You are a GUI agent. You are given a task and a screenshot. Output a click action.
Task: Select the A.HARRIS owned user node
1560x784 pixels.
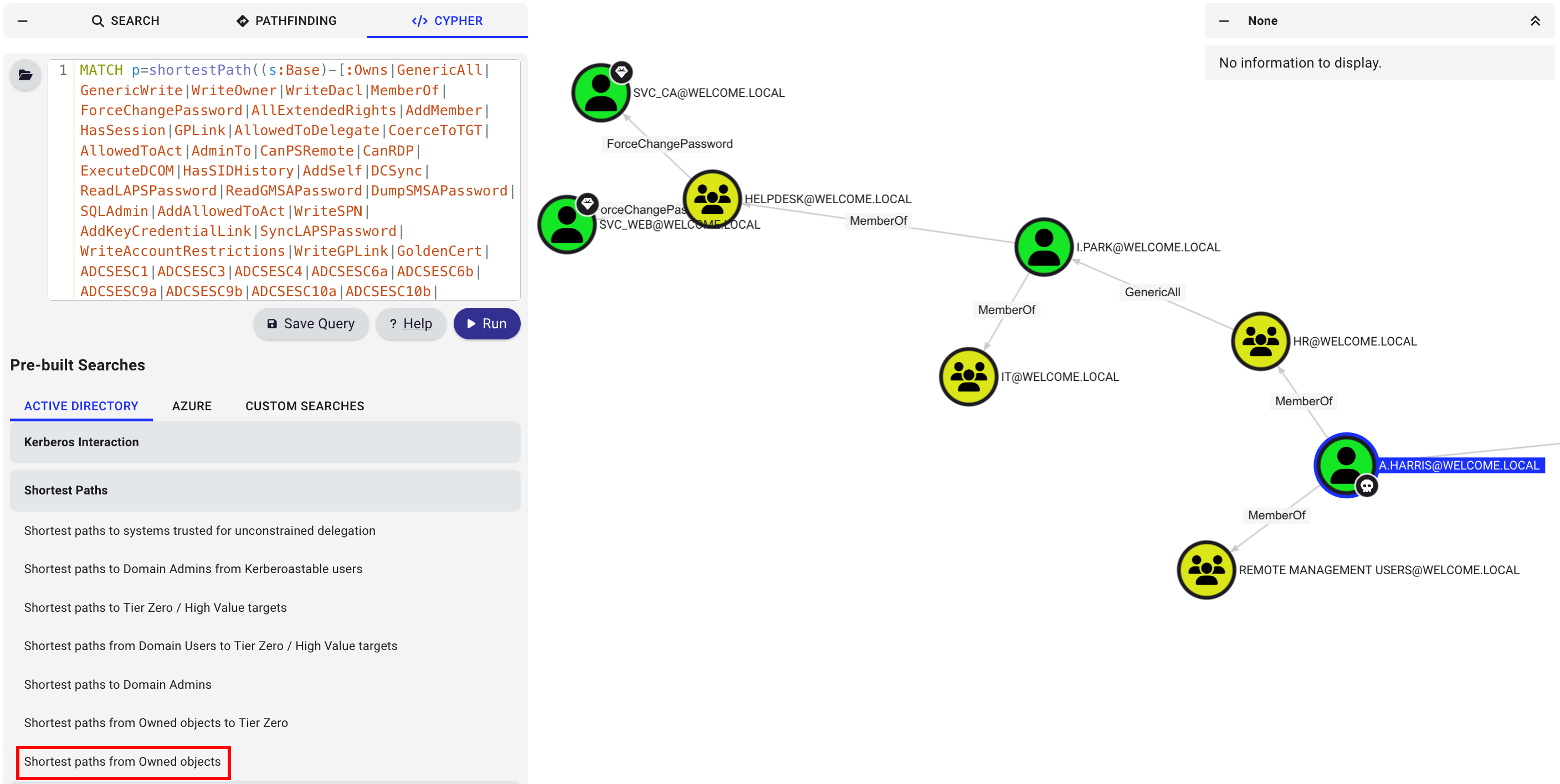coord(1345,465)
